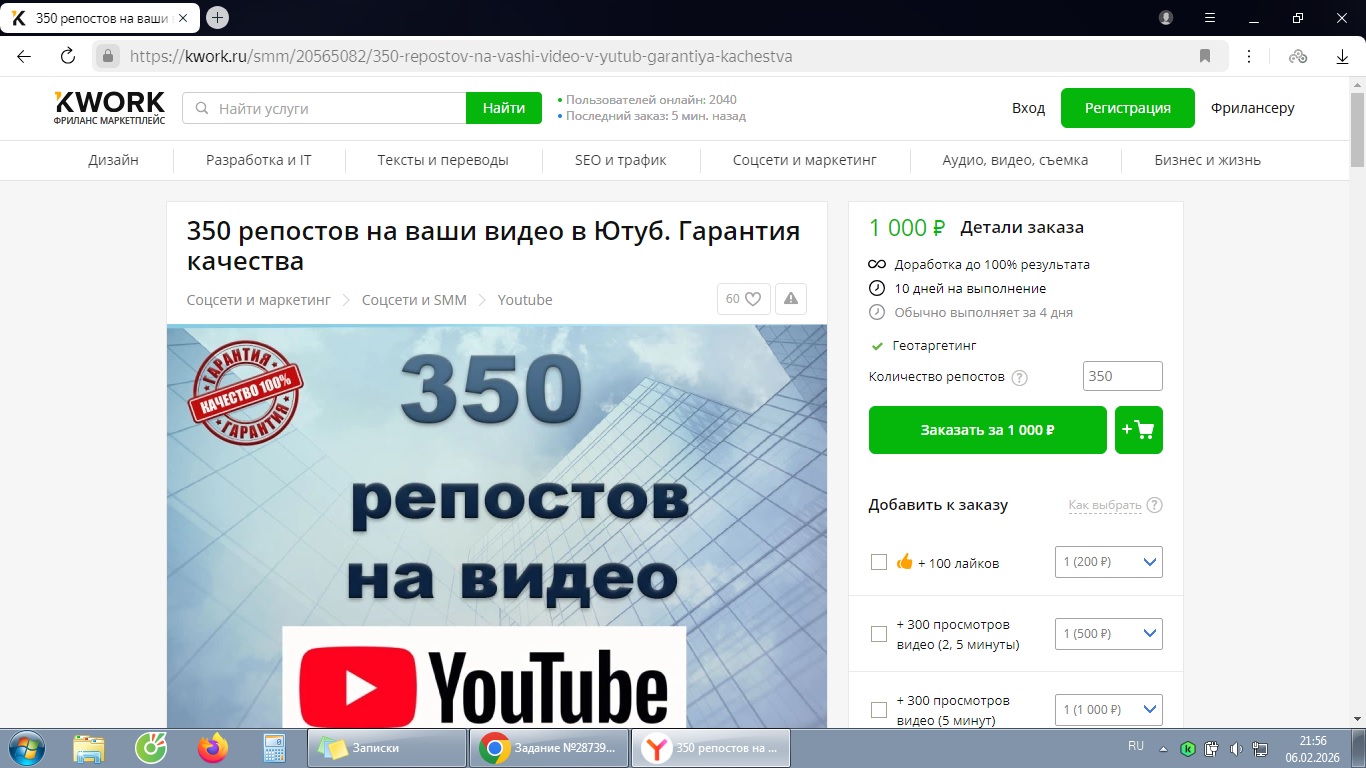1366x768 pixels.
Task: Click the Регистрация button
Action: click(x=1128, y=108)
